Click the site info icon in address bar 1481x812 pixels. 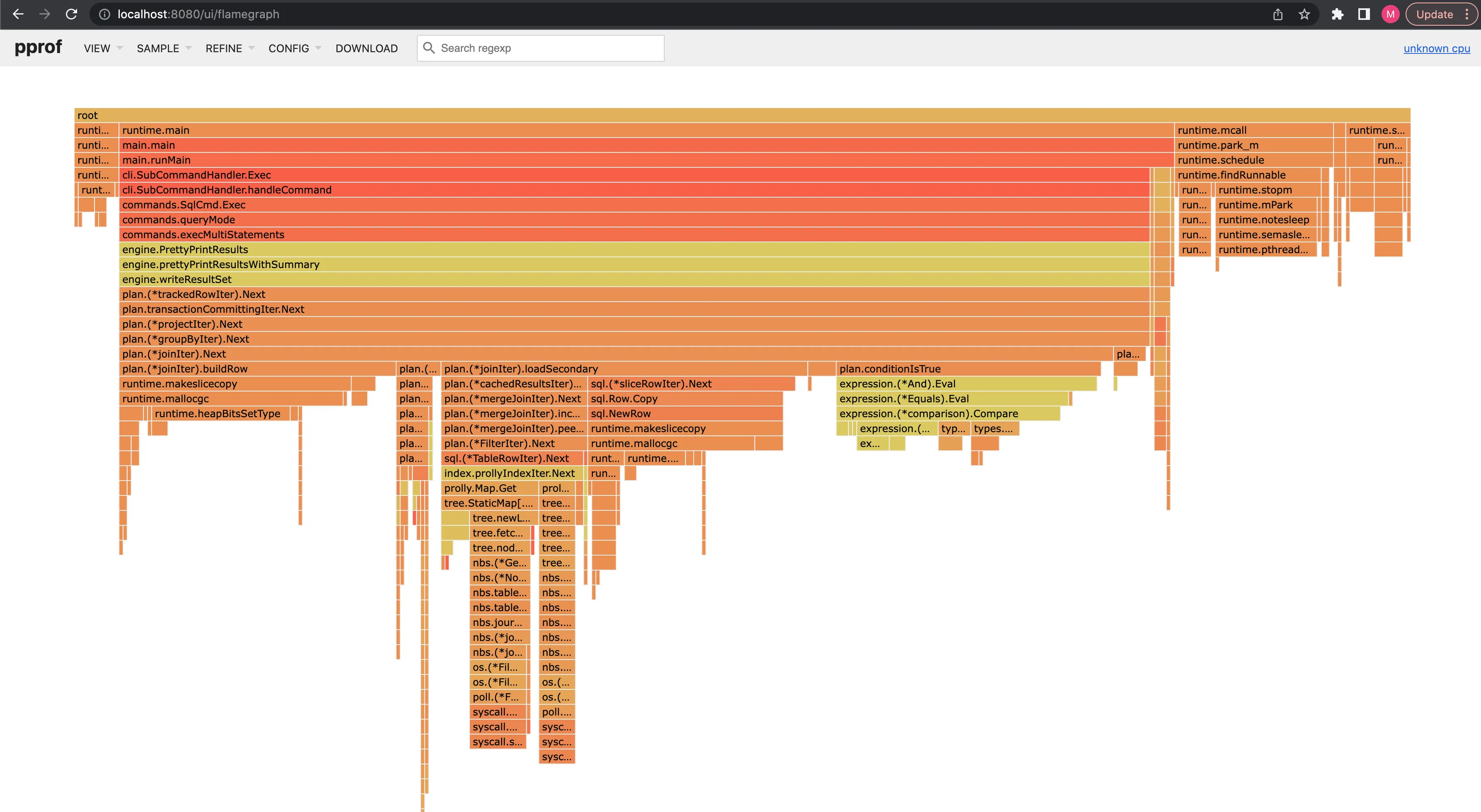(105, 15)
